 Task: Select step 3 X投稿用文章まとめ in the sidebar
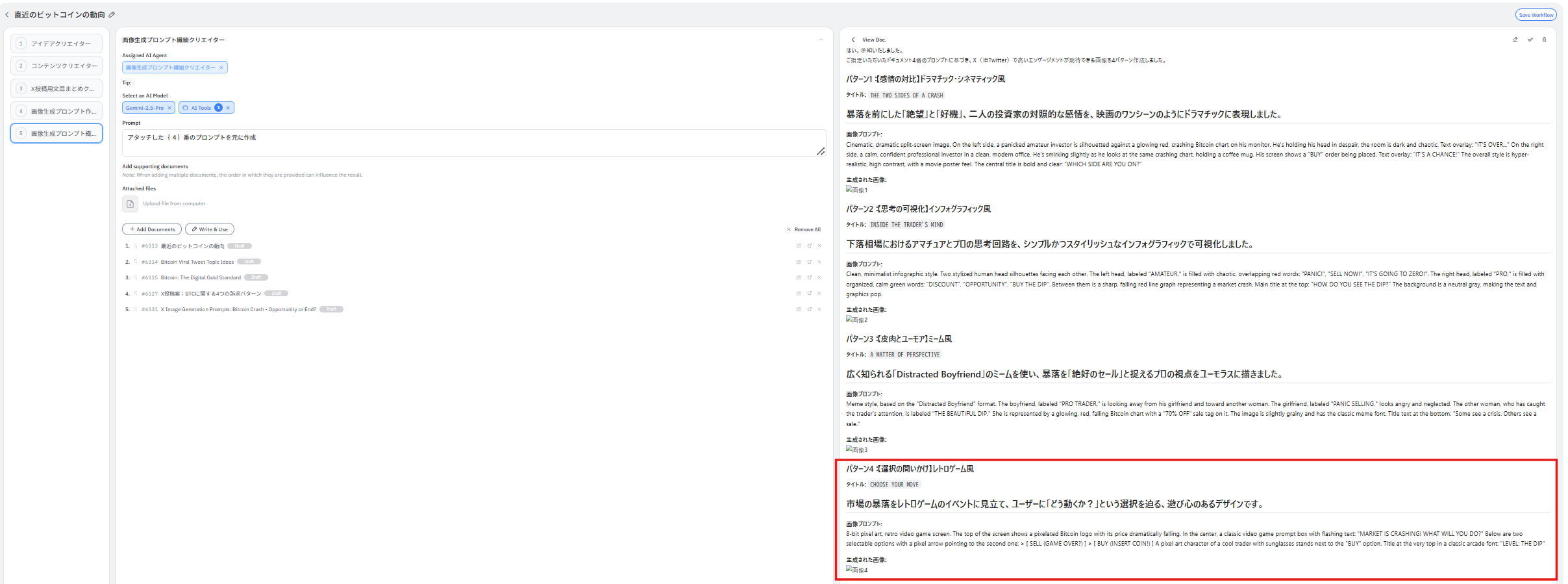pos(56,88)
